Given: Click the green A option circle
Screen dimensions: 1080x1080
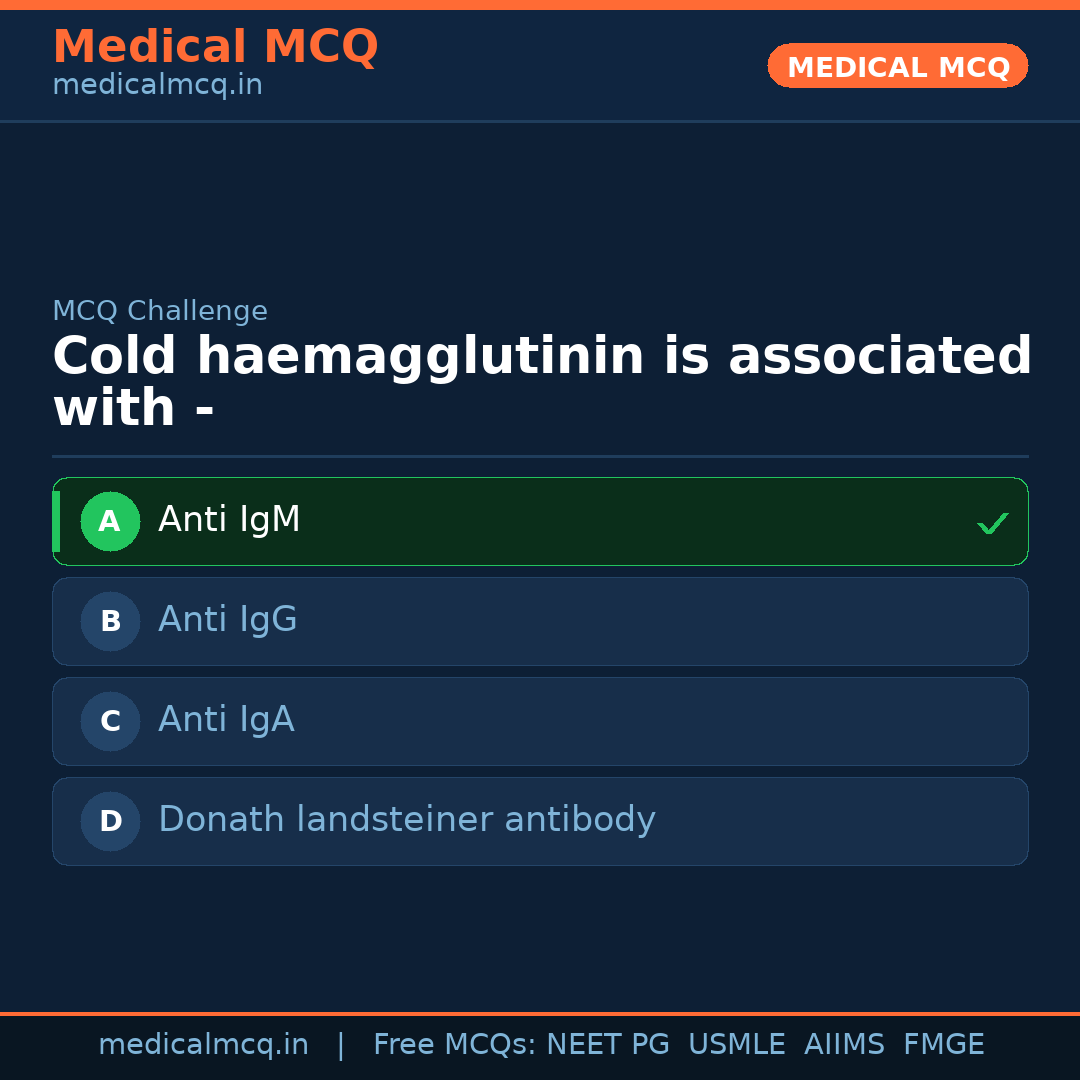Looking at the screenshot, I should point(110,521).
